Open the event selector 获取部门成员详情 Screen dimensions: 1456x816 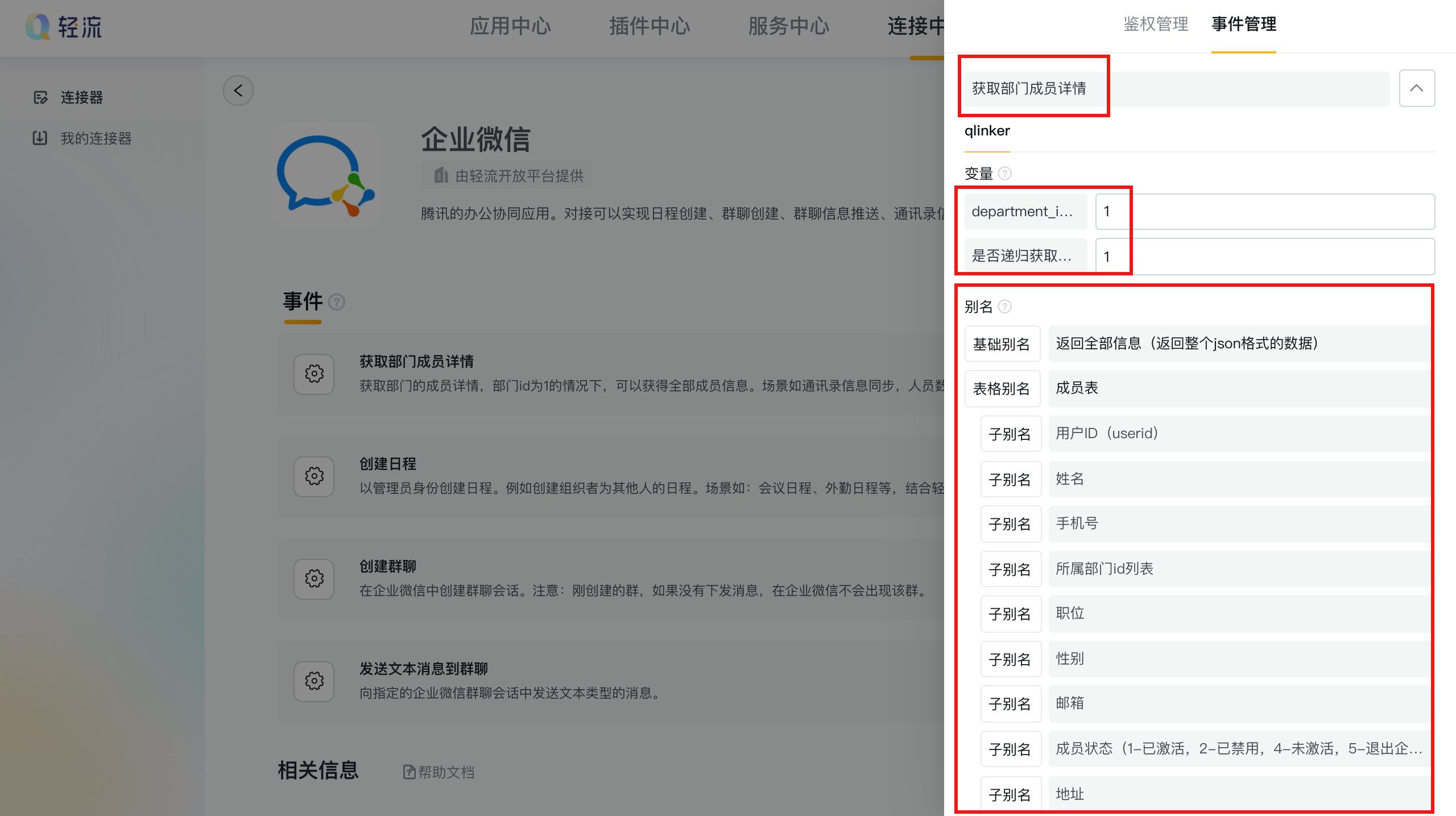pyautogui.click(x=1177, y=88)
